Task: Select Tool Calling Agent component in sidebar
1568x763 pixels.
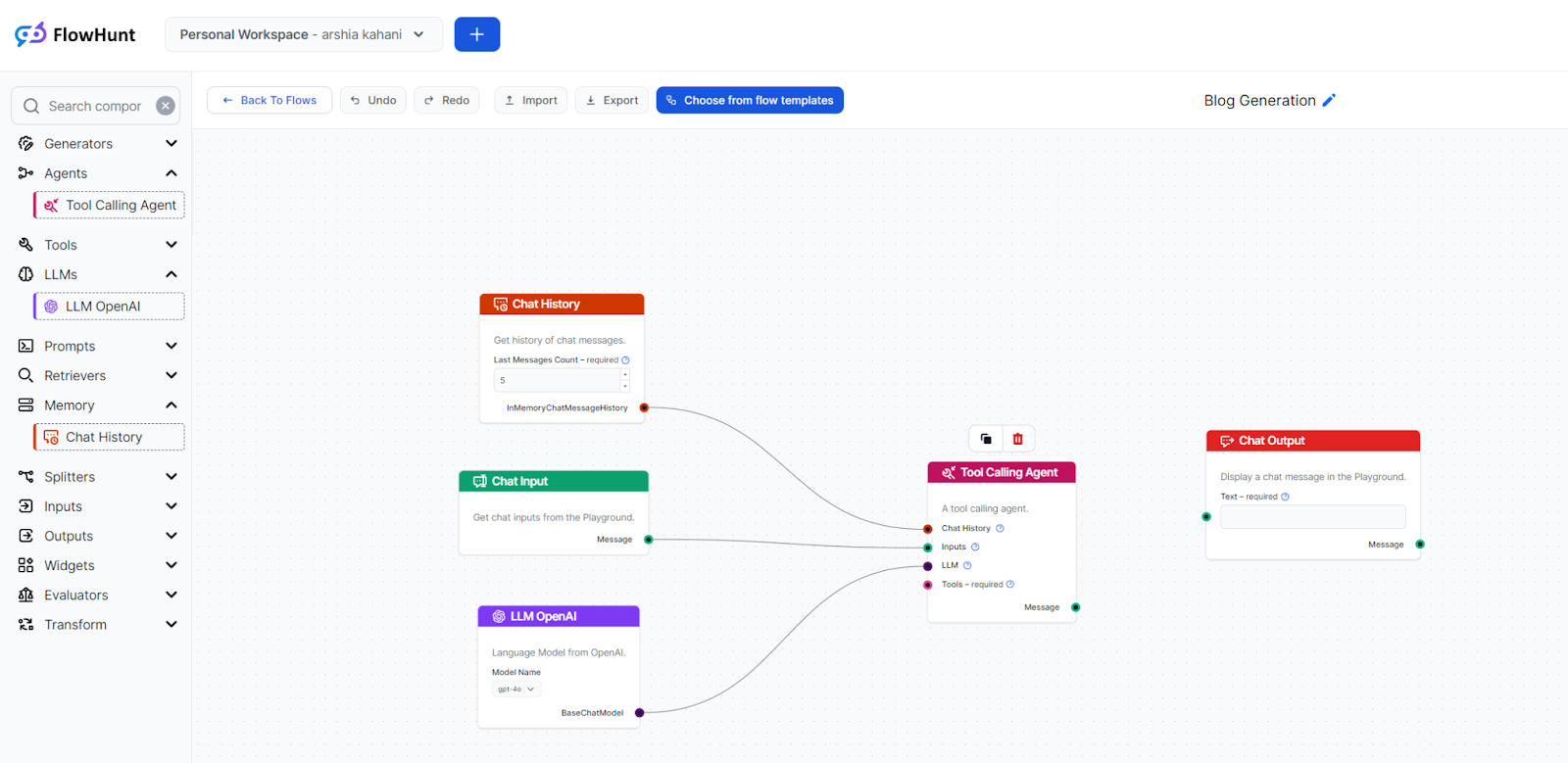Action: (110, 206)
